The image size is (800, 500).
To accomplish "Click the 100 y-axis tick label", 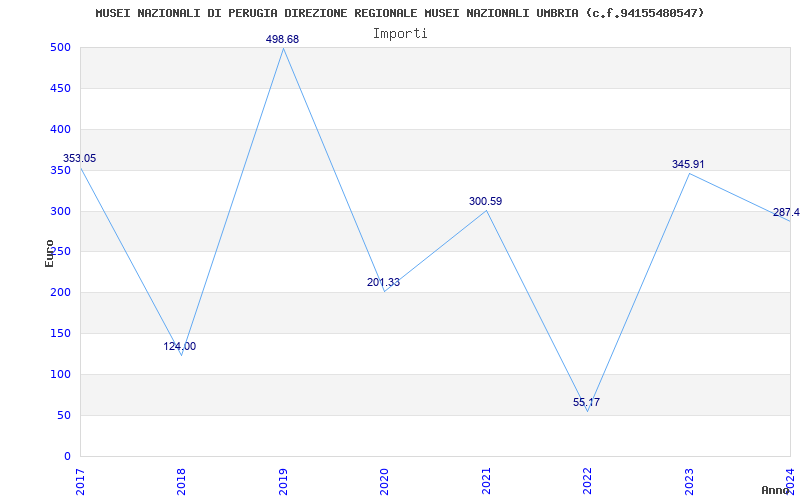I will click(x=60, y=374).
